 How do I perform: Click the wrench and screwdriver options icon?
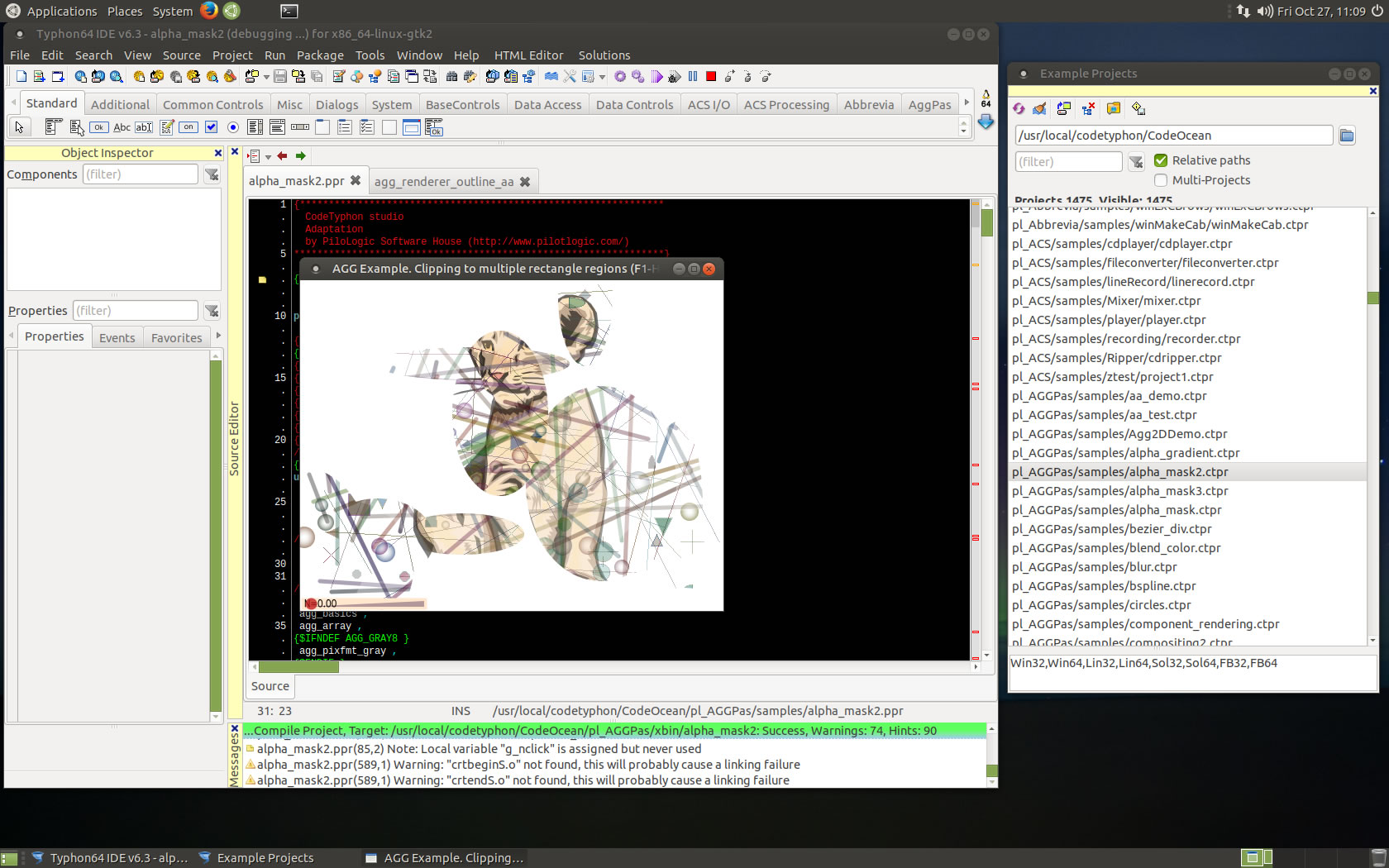click(x=568, y=77)
